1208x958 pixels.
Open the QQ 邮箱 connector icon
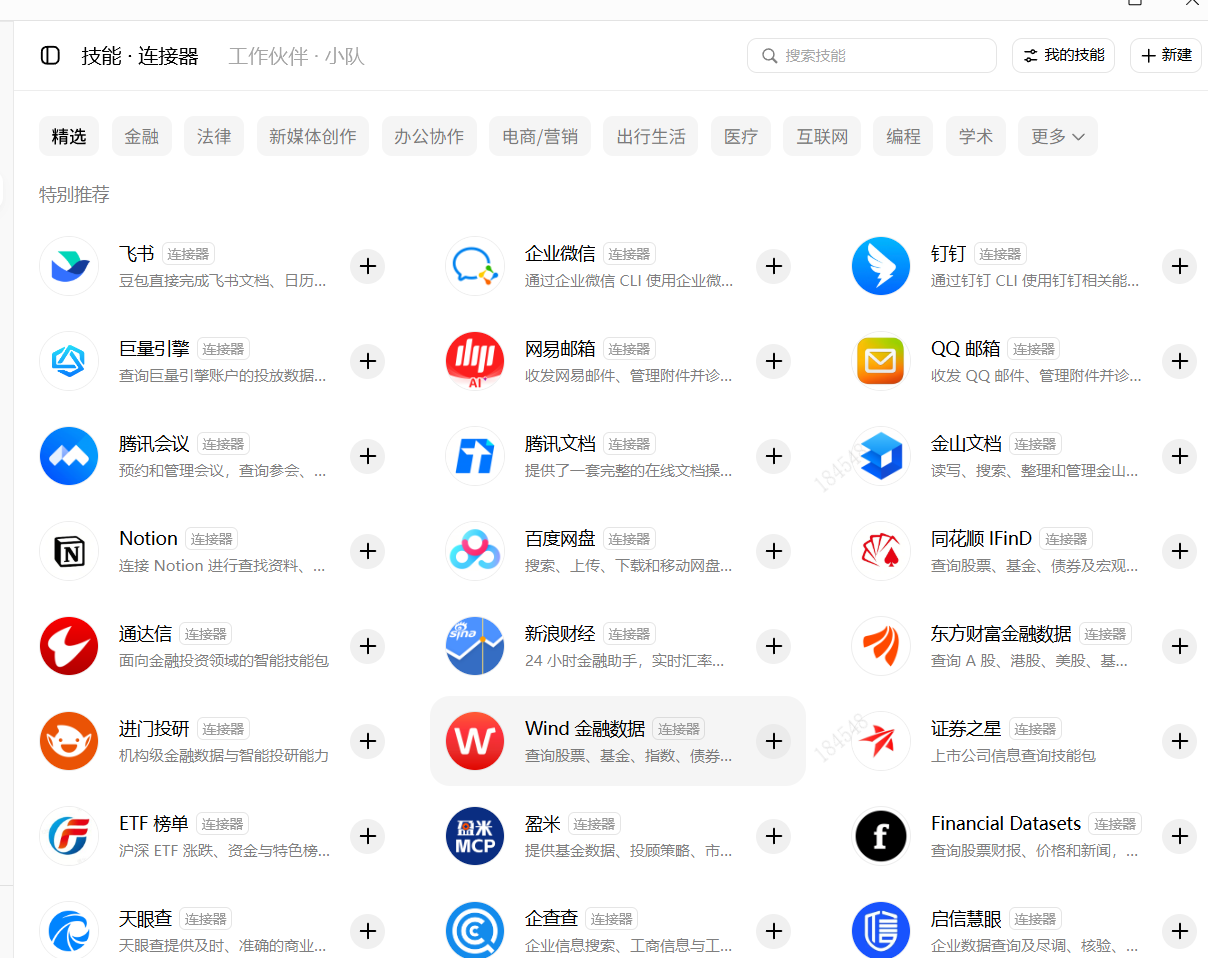pos(881,361)
